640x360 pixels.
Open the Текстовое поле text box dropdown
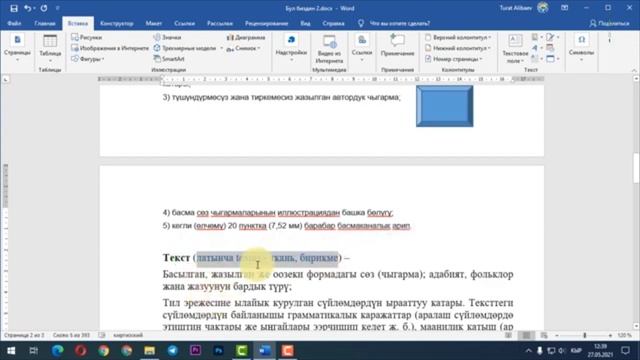[515, 49]
